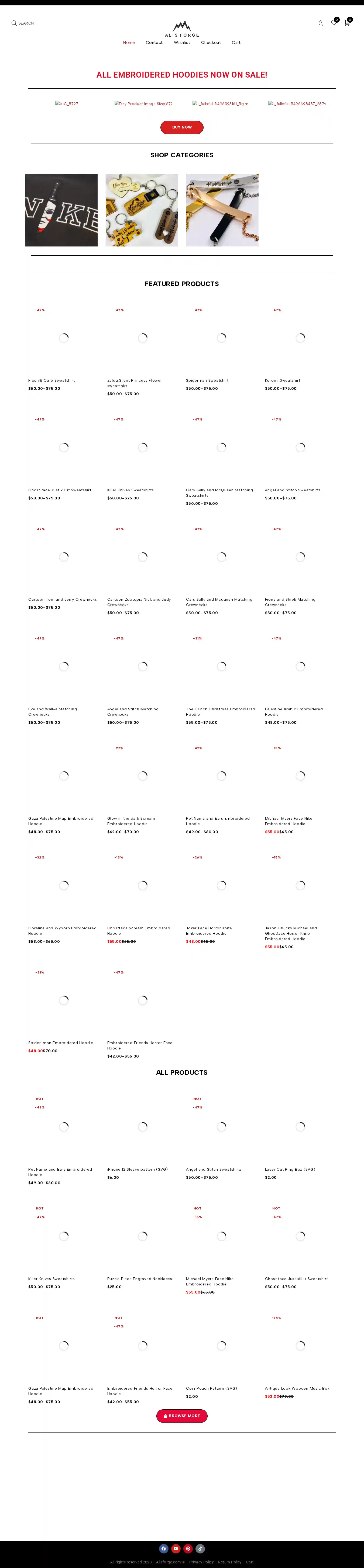This screenshot has width=364, height=1568.
Task: Open the Checkout menu item
Action: point(211,43)
